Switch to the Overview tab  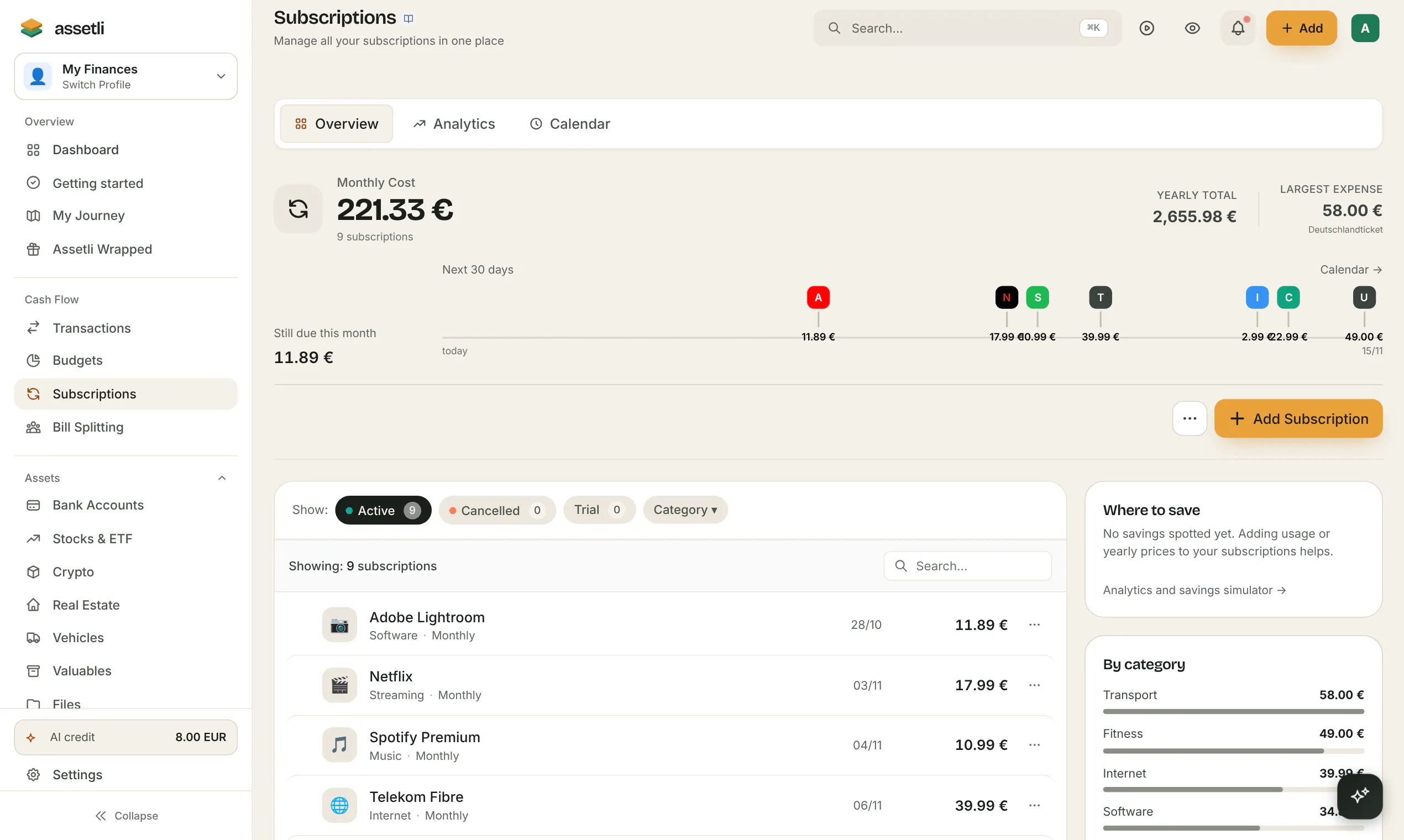point(336,124)
